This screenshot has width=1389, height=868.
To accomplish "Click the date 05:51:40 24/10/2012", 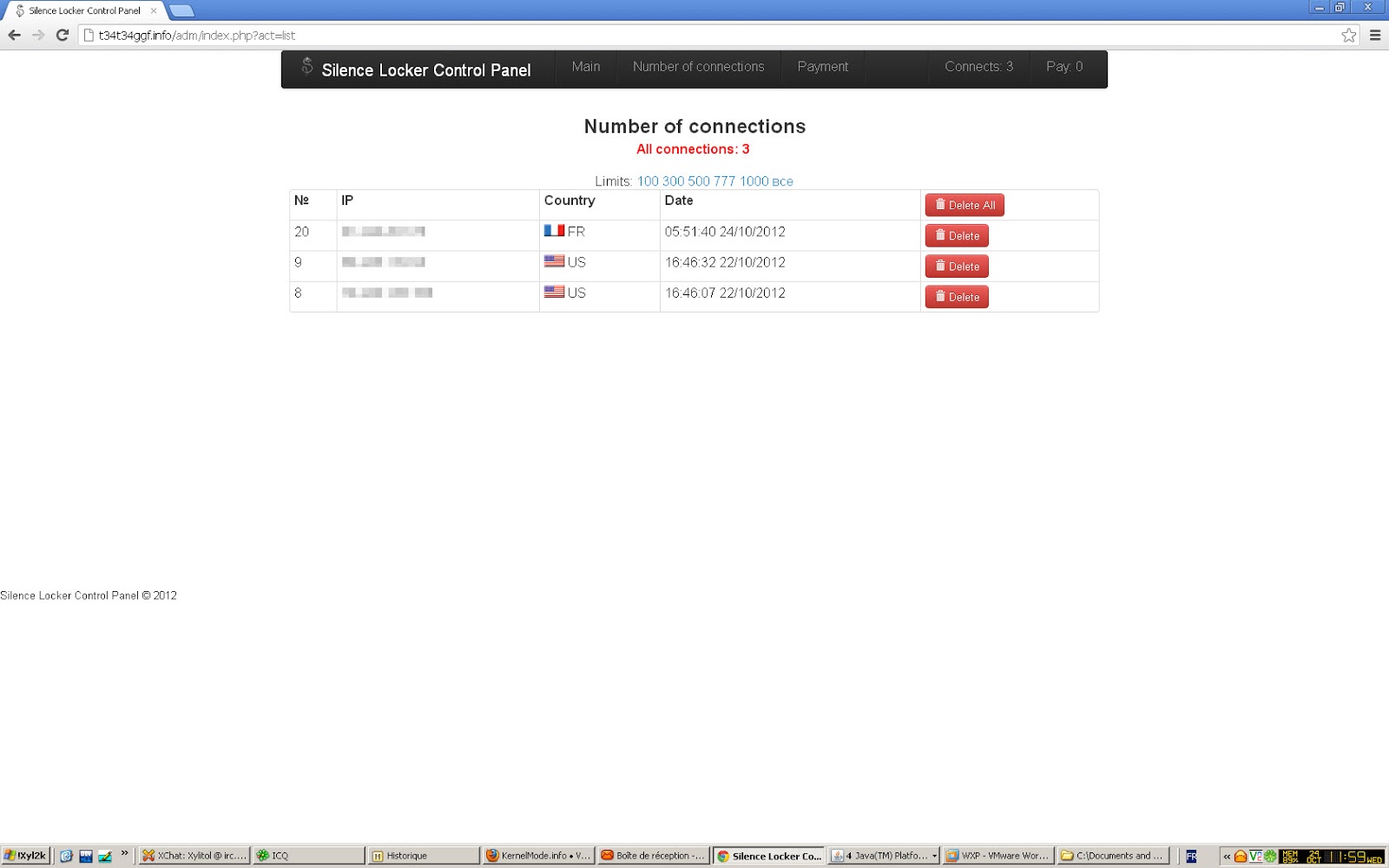I will (725, 232).
